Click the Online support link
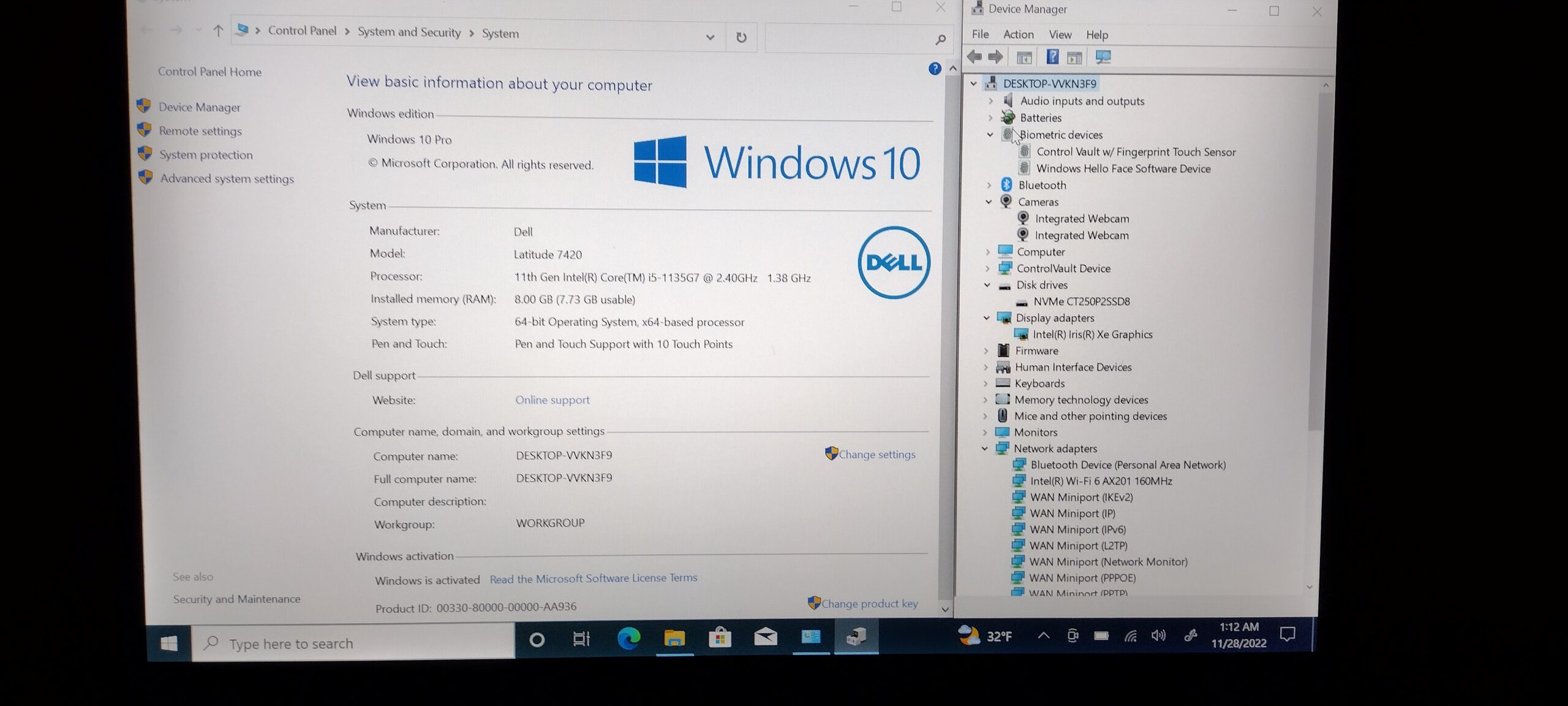Viewport: 1568px width, 706px height. (552, 400)
